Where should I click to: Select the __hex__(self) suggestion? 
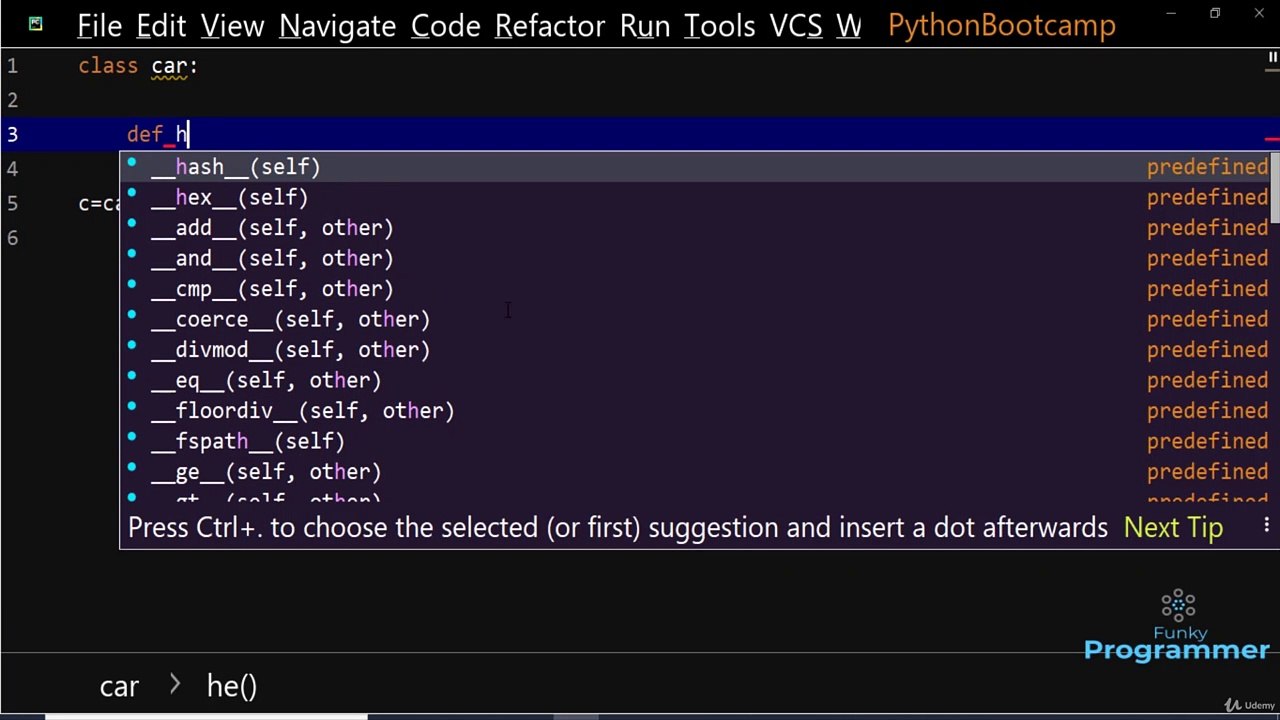(x=698, y=198)
